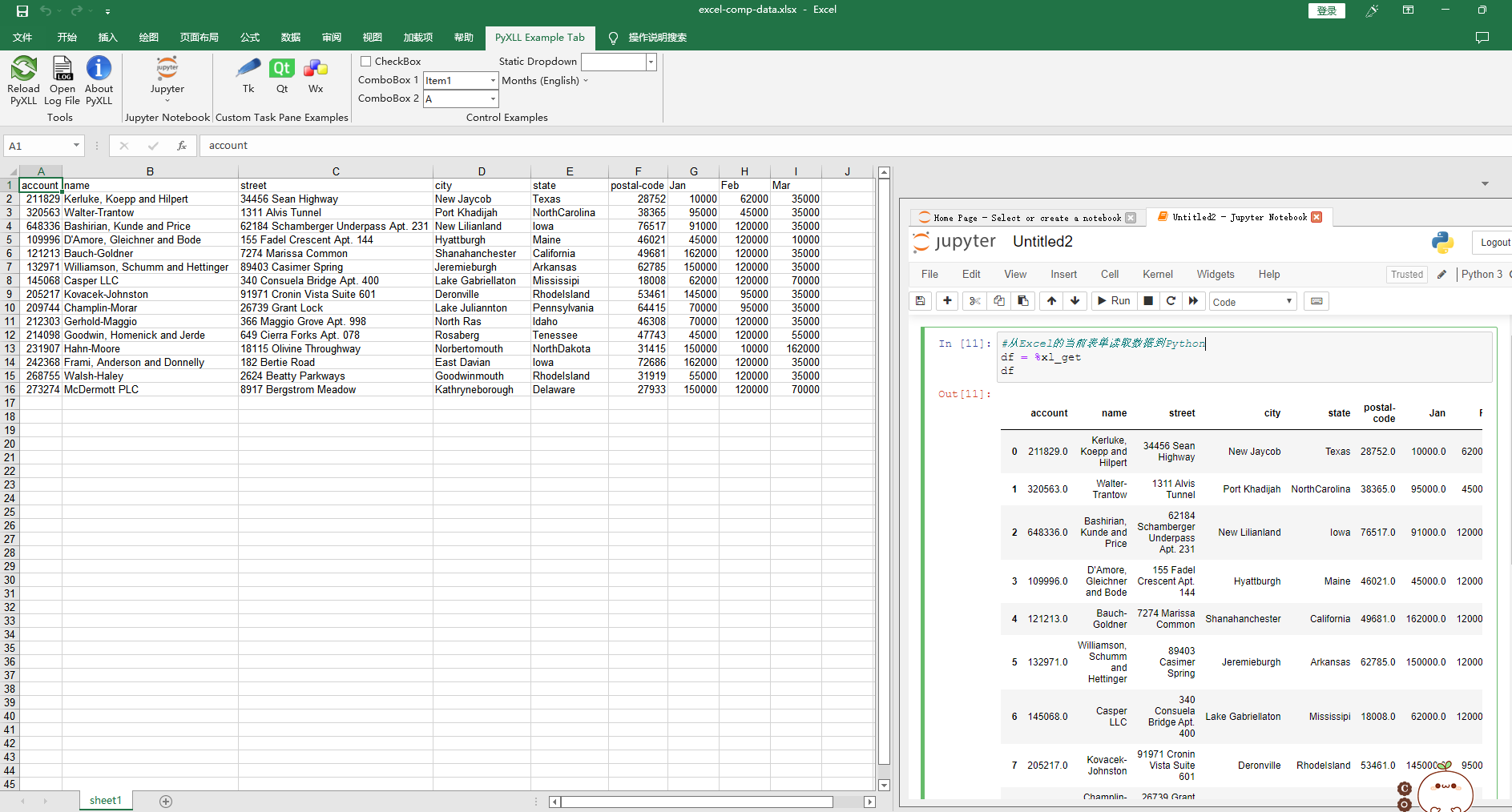Open the comments icon in Excel ribbon
The height and width of the screenshot is (812, 1512).
pyautogui.click(x=1482, y=38)
